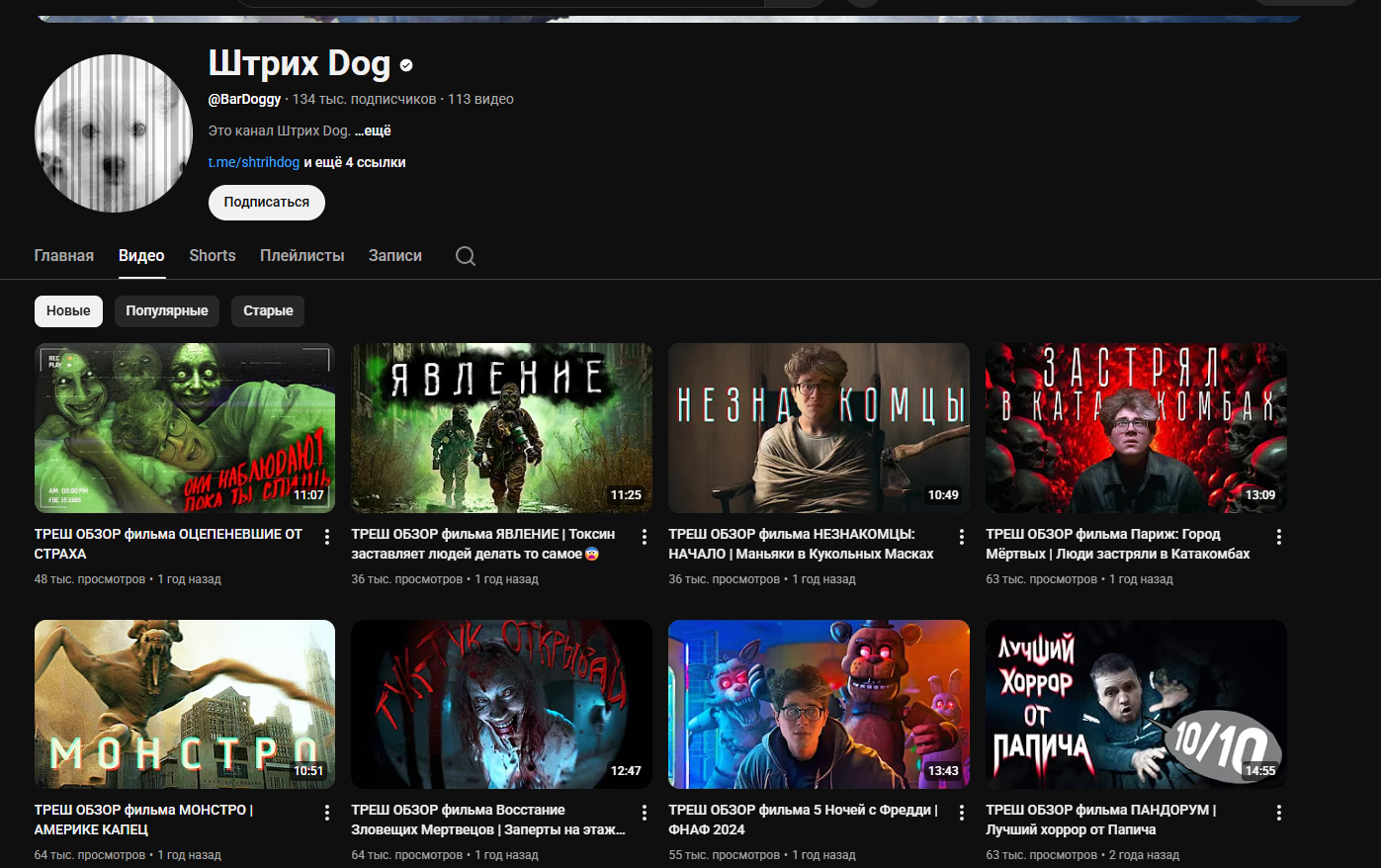Open options menu for ЯВЛЕНИЕ video
The image size is (1381, 868).
tap(645, 537)
